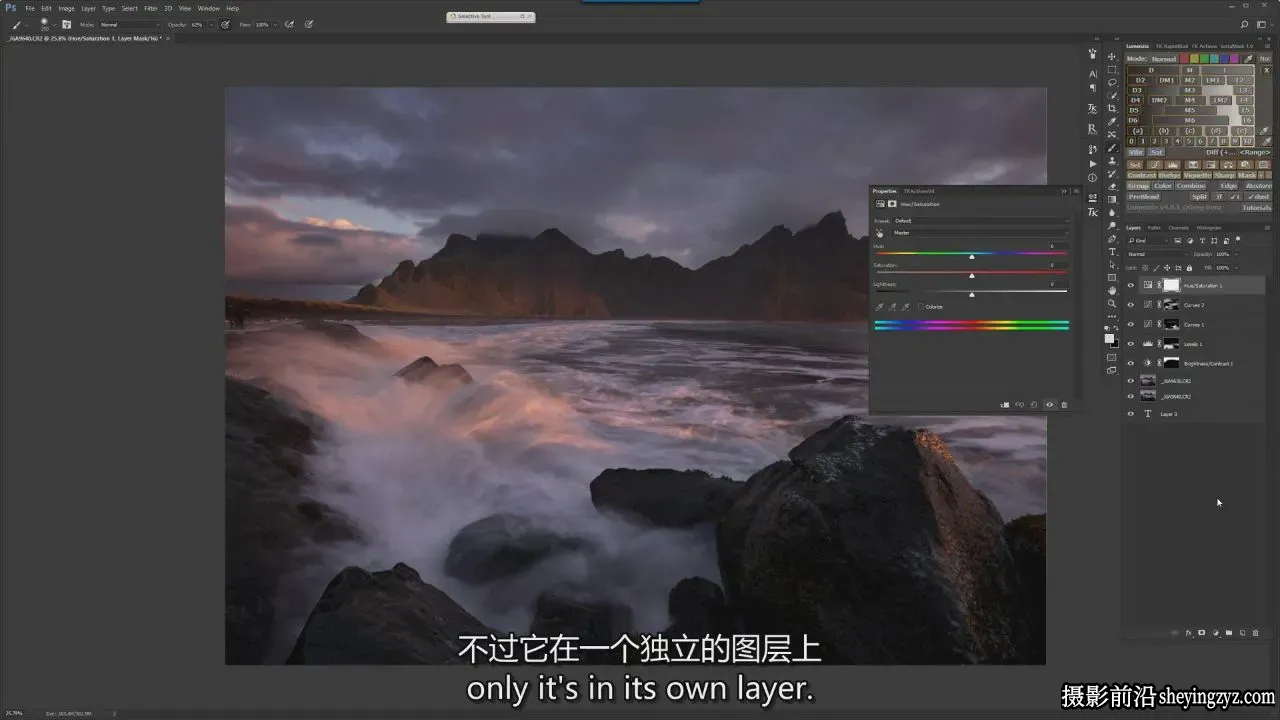Click the on-image adjustment hand icon

880,233
